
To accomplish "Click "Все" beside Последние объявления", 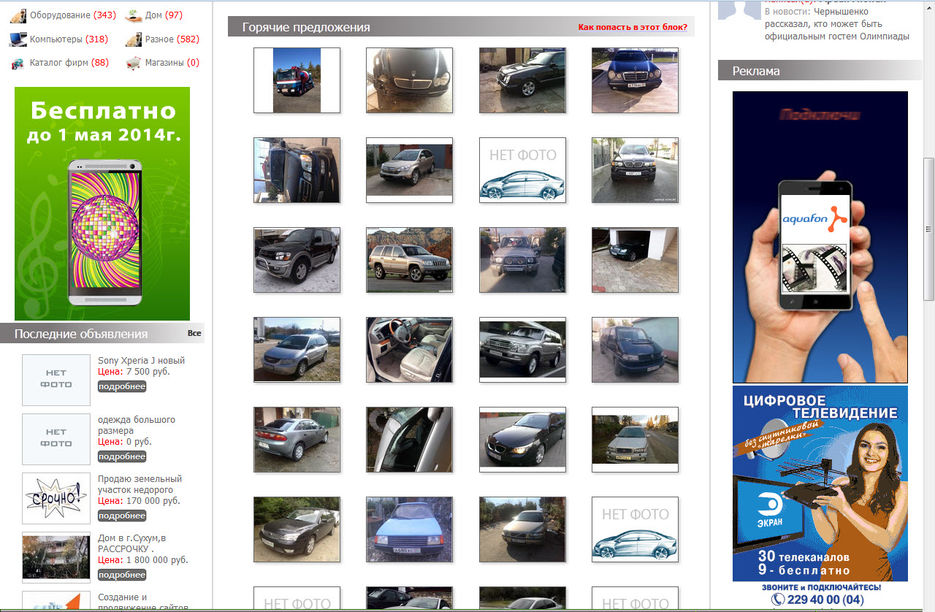I will click(x=194, y=333).
